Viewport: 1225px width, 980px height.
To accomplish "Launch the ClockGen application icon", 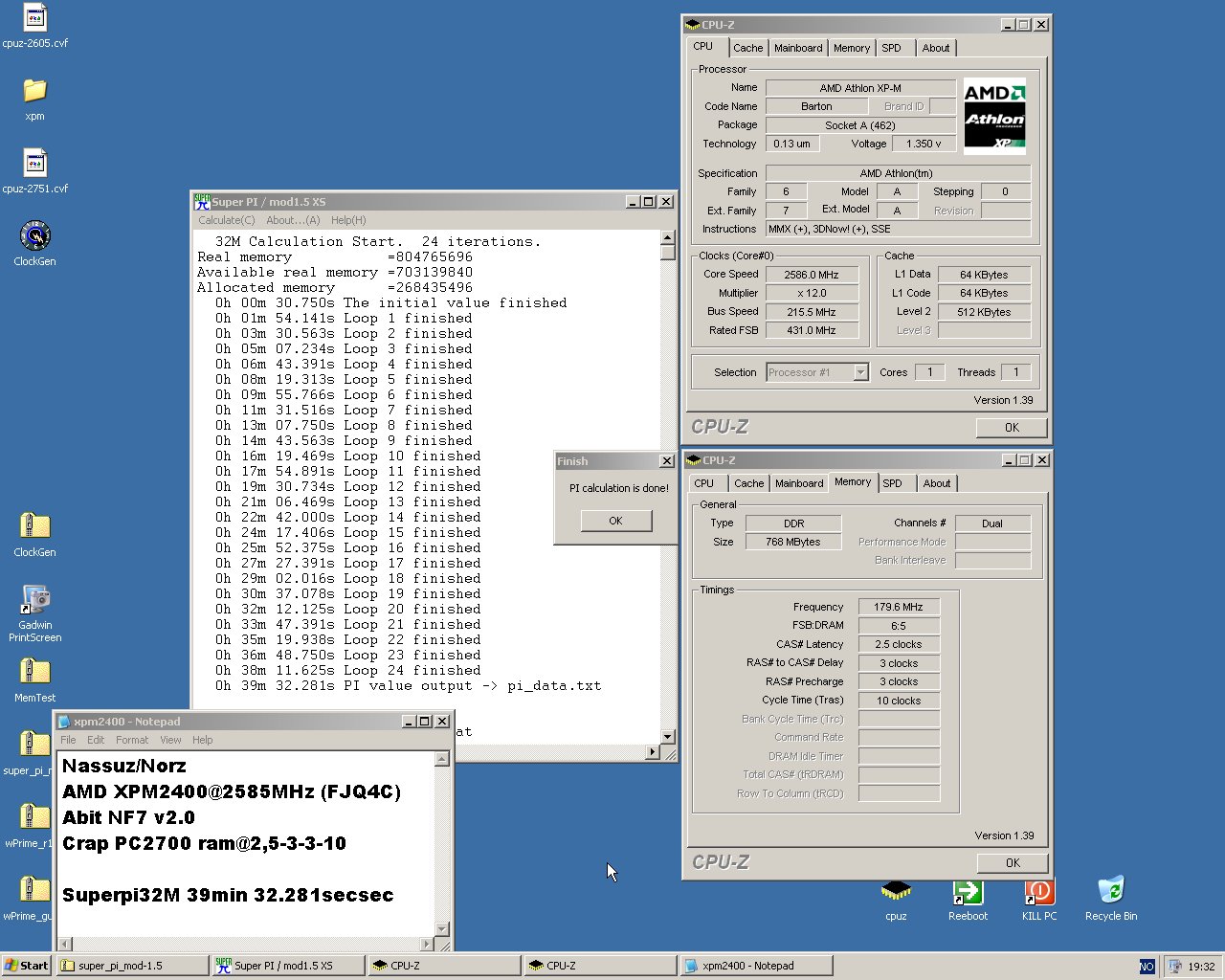I will pos(35,235).
